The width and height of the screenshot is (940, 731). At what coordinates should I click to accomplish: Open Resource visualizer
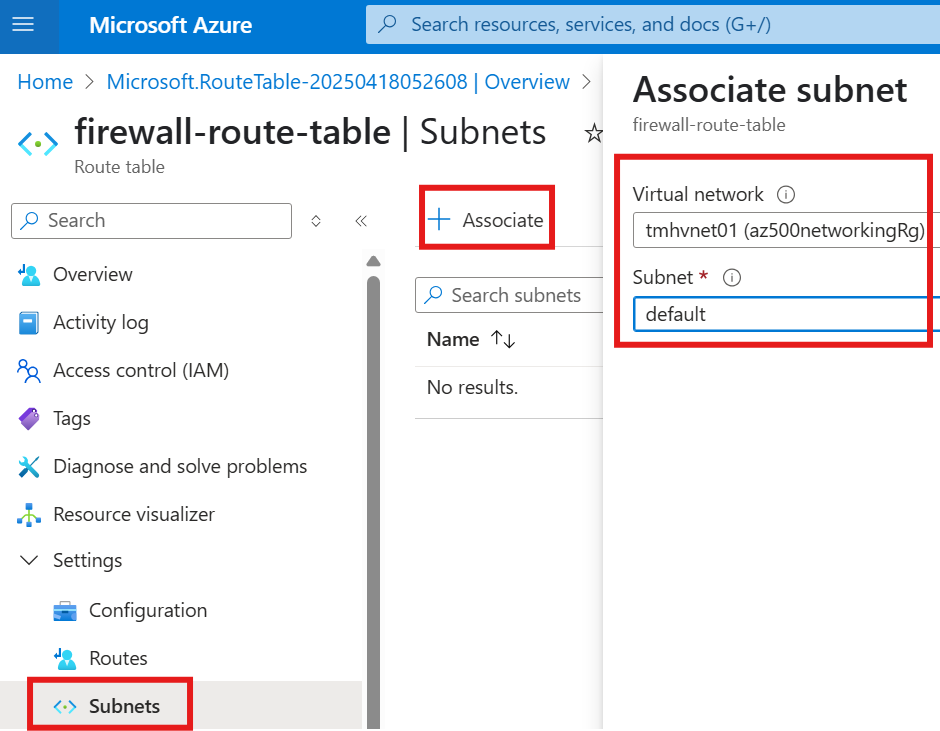(134, 515)
